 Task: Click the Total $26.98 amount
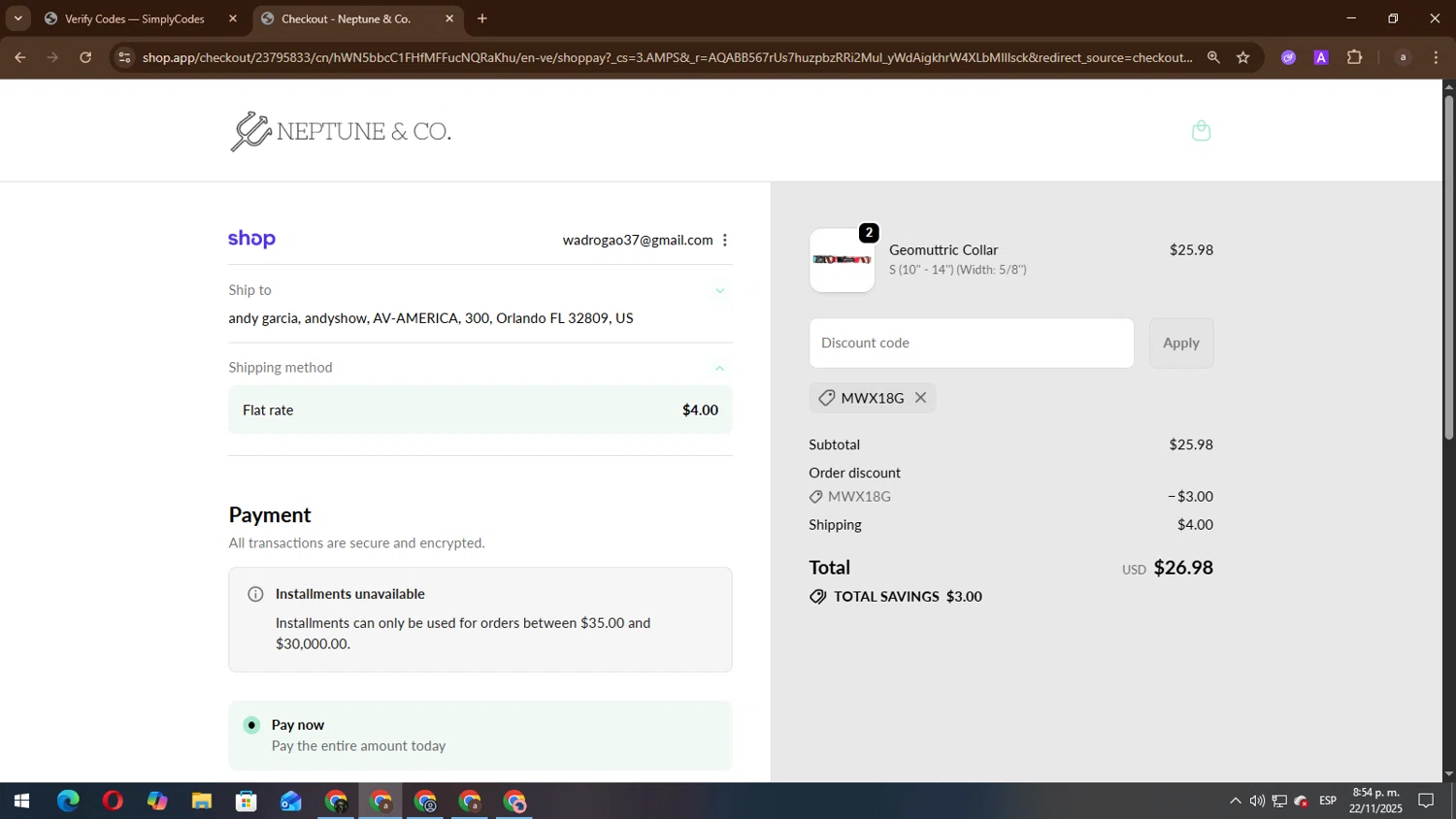(x=1183, y=568)
